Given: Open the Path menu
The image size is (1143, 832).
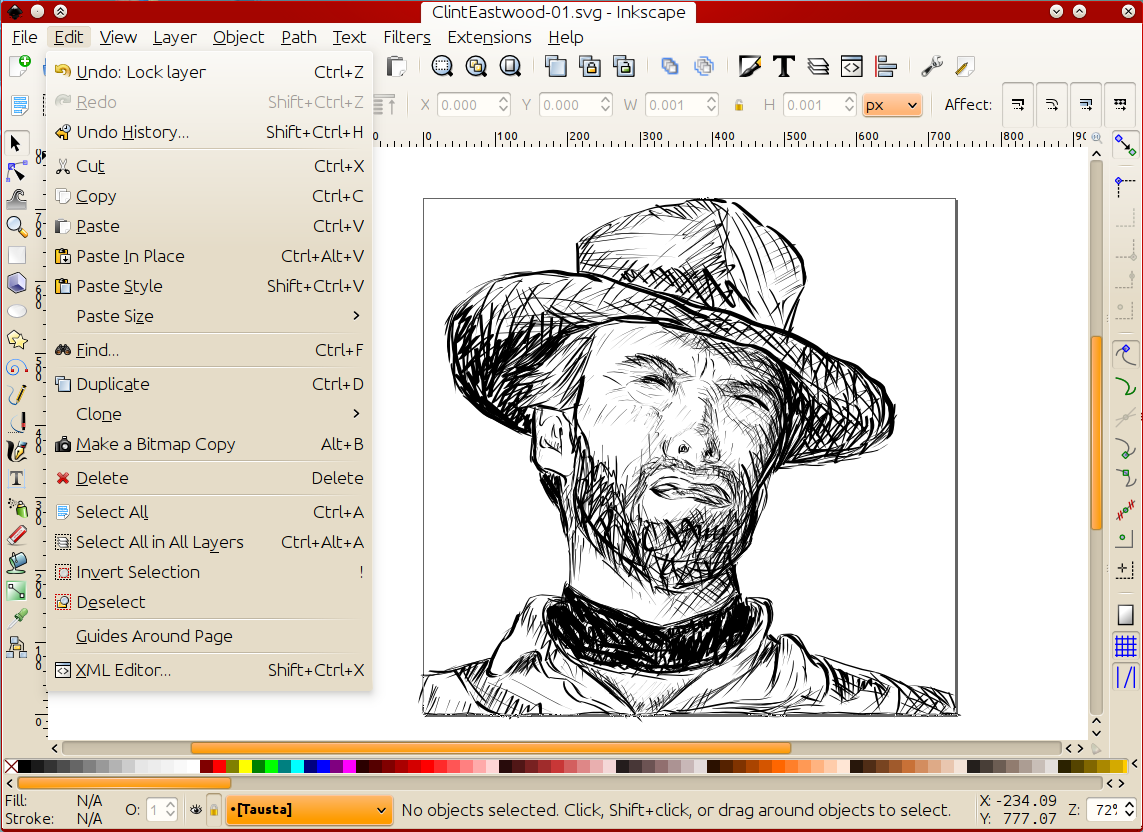Looking at the screenshot, I should 299,37.
